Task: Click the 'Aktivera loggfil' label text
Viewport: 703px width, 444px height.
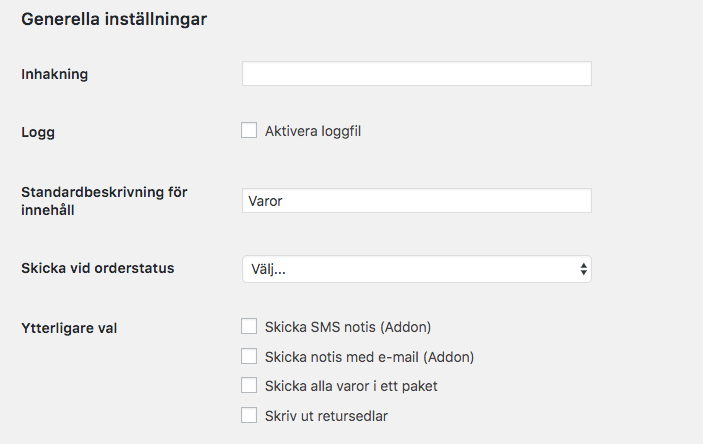Action: (x=312, y=131)
